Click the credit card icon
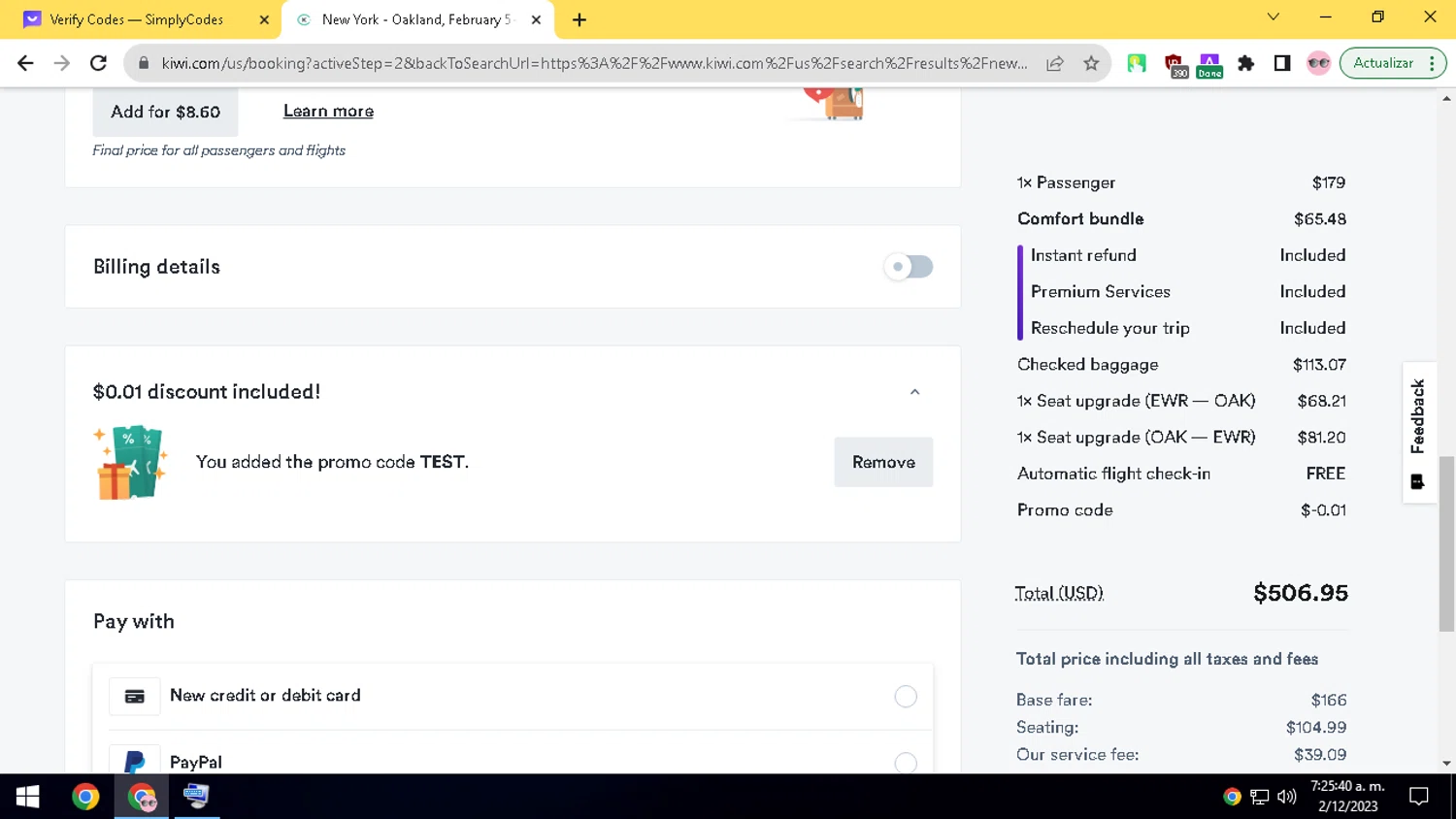This screenshot has height=819, width=1456. pos(135,696)
